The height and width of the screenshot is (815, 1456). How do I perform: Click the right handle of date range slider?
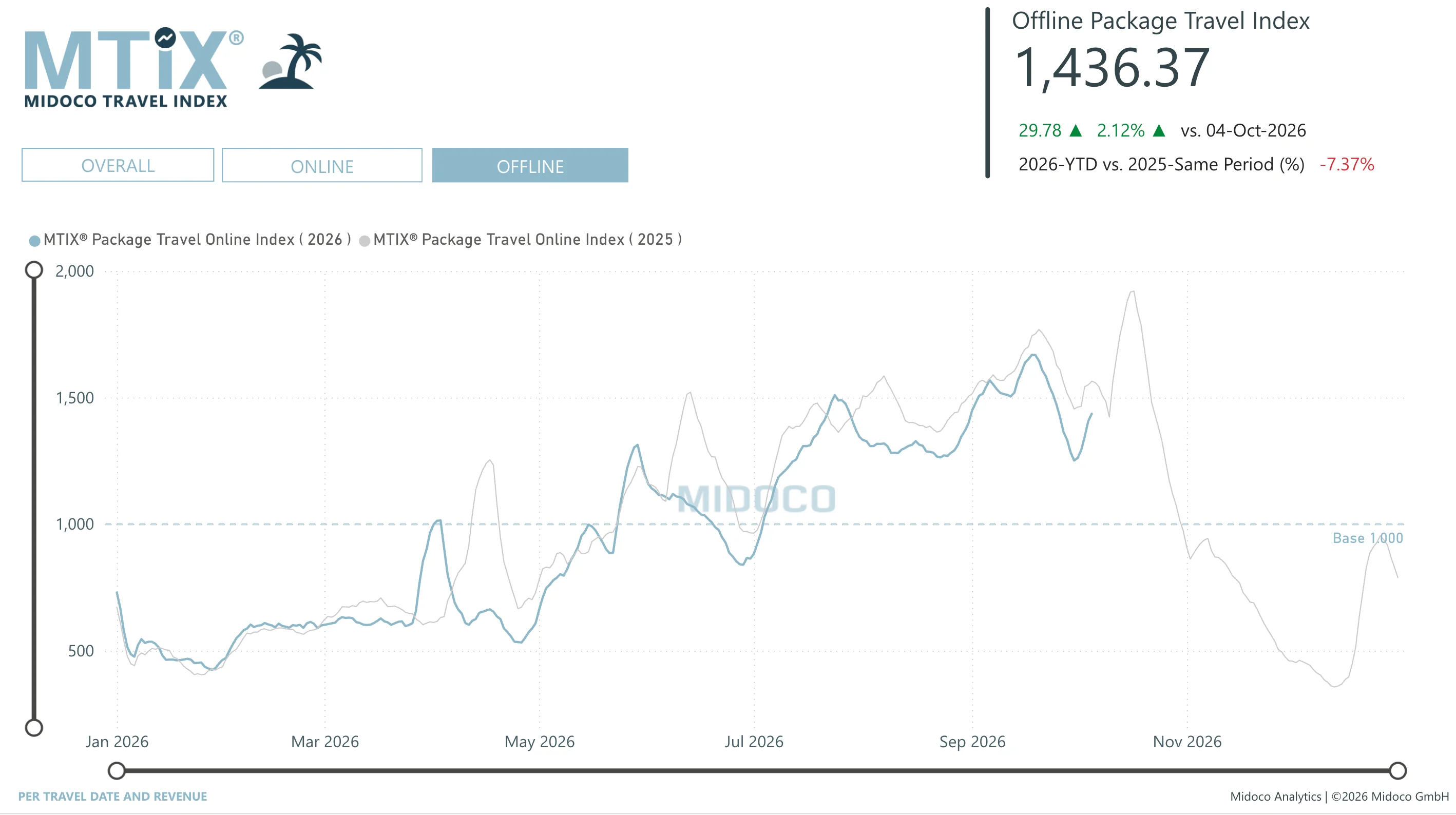point(1398,770)
